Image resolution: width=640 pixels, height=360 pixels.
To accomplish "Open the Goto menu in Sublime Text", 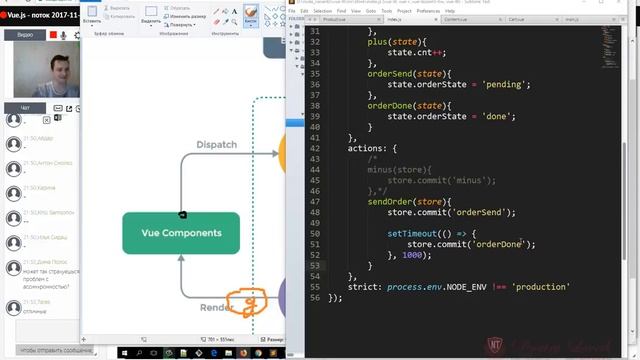I will coord(371,11).
